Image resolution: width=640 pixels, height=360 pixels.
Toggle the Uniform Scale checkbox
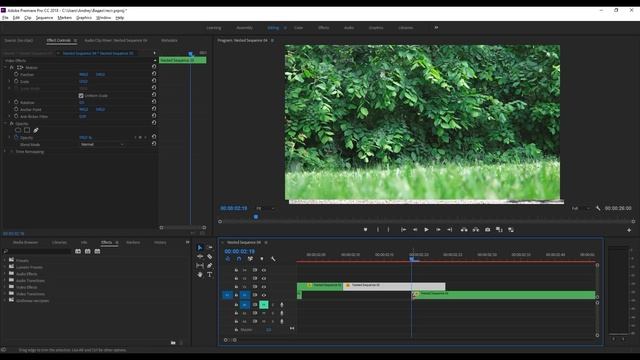pyautogui.click(x=81, y=96)
